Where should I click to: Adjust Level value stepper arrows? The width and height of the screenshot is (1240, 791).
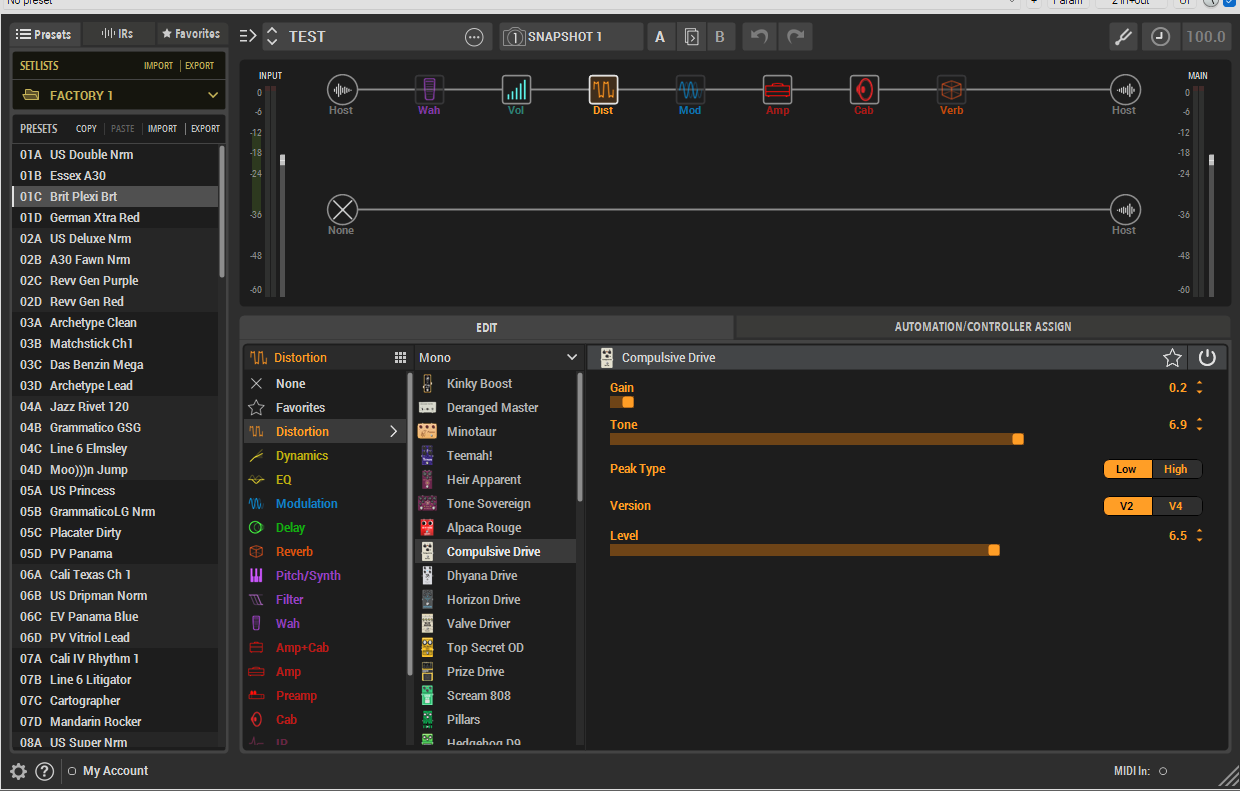(x=1199, y=536)
